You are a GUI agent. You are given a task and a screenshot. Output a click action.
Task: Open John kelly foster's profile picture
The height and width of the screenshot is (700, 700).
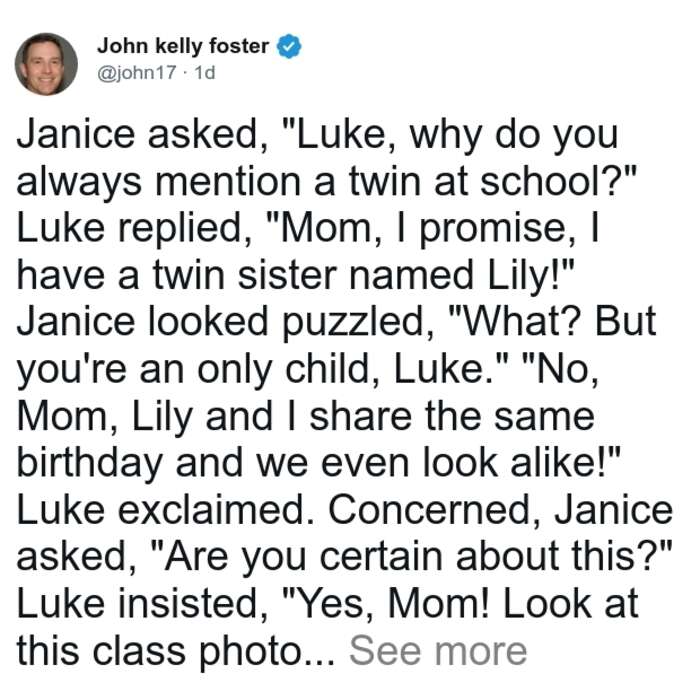46,64
